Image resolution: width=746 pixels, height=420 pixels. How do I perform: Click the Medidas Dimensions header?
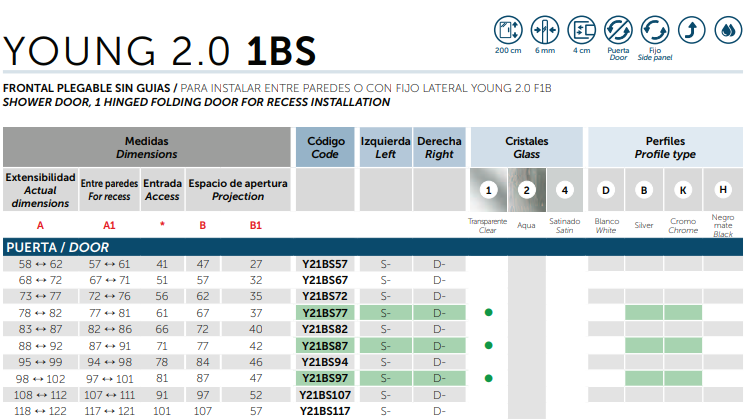(x=147, y=147)
